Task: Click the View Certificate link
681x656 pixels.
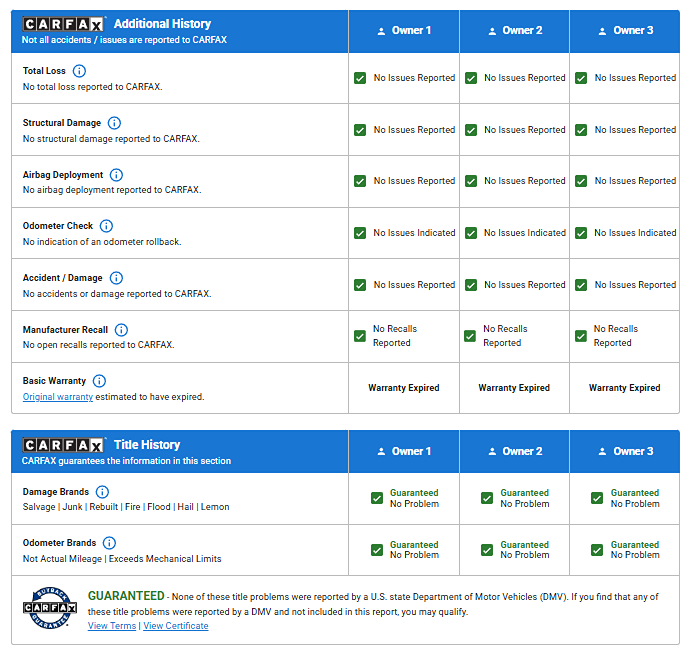Action: pyautogui.click(x=176, y=626)
